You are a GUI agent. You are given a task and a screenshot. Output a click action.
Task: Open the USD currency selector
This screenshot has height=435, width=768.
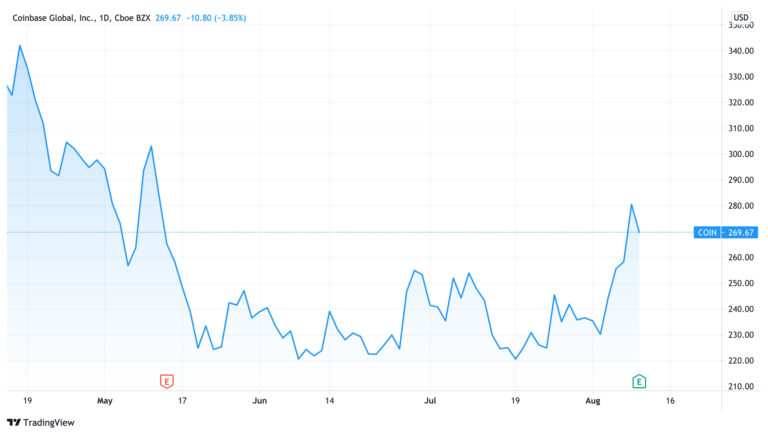coord(741,17)
